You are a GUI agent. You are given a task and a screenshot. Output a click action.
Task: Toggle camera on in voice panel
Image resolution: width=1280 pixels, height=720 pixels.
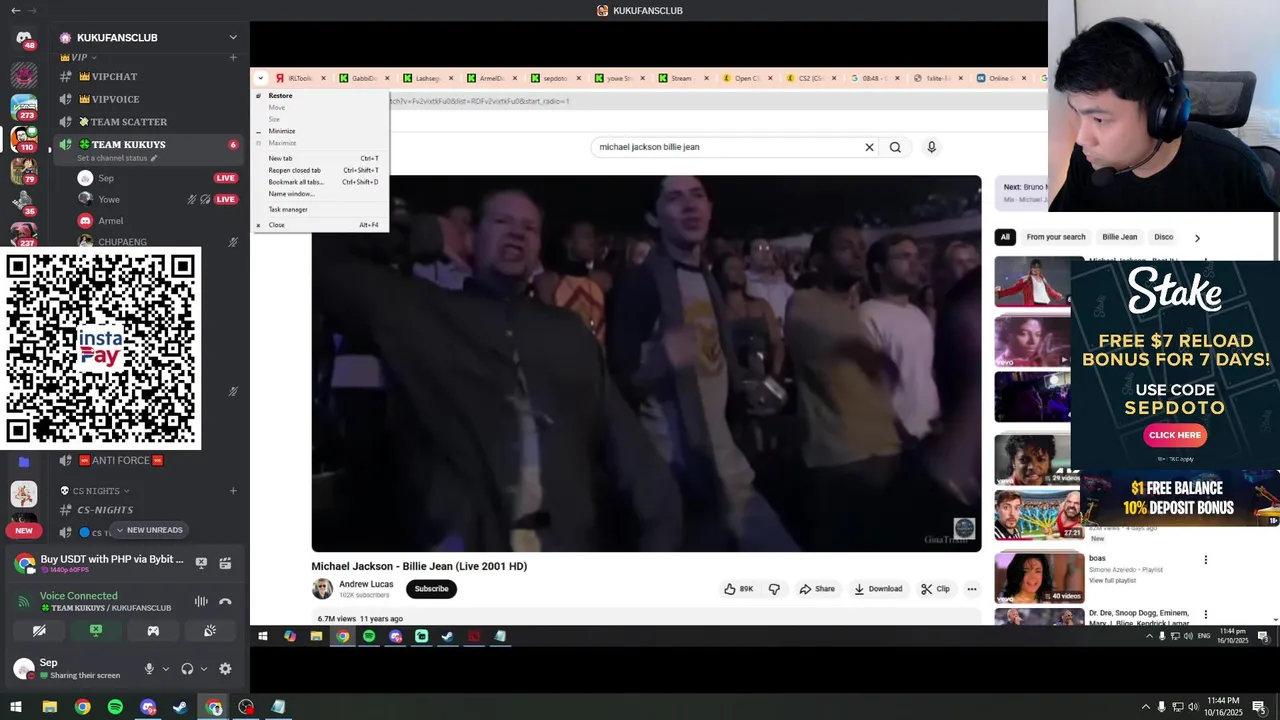point(39,631)
